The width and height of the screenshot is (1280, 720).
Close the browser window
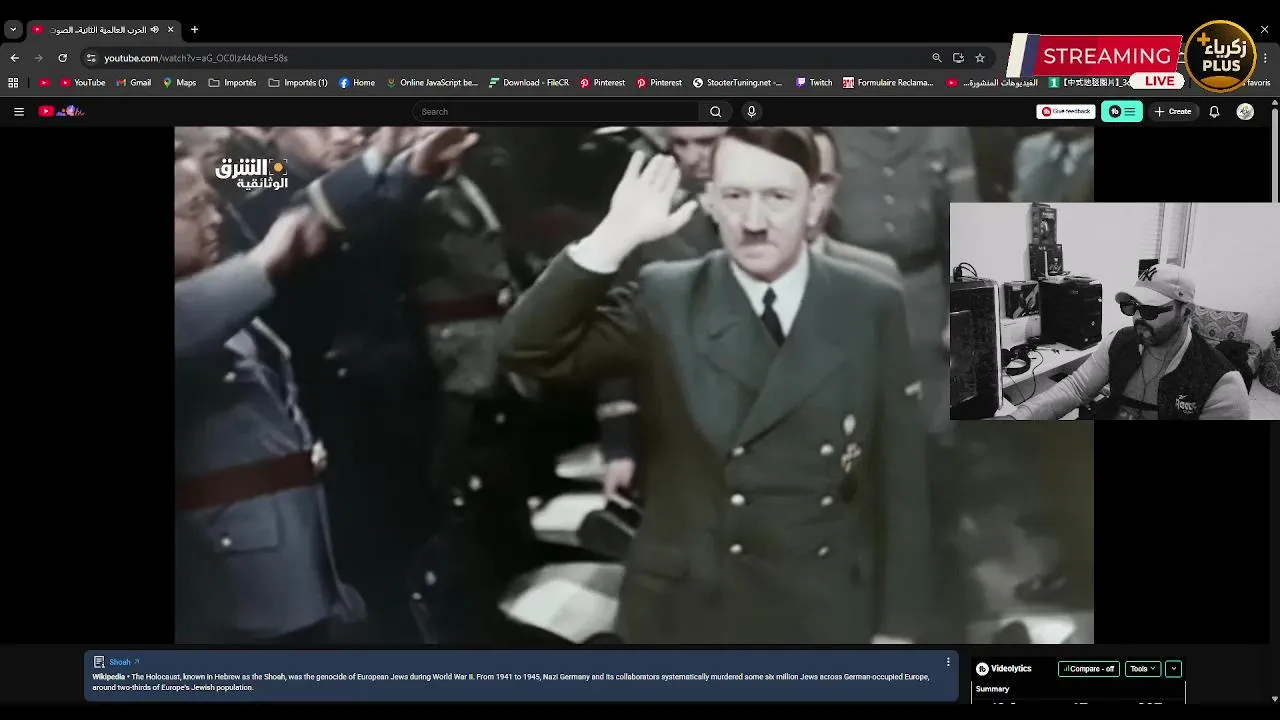pyautogui.click(x=1264, y=30)
